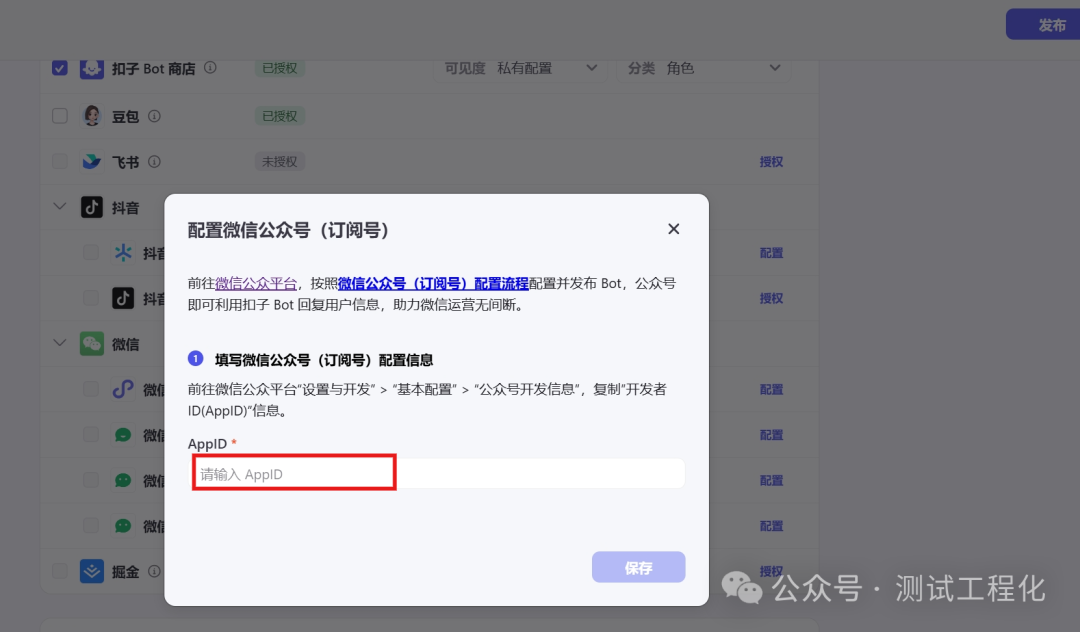This screenshot has height=632, width=1080.
Task: Click 配置 in the blue asterisk 抖音 row
Action: (x=771, y=253)
